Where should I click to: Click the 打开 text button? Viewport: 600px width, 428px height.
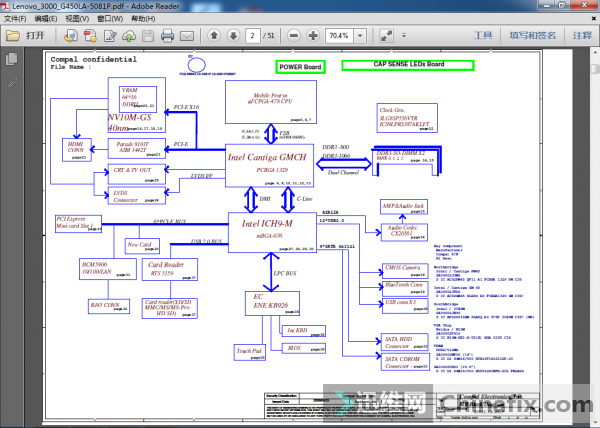click(x=35, y=36)
